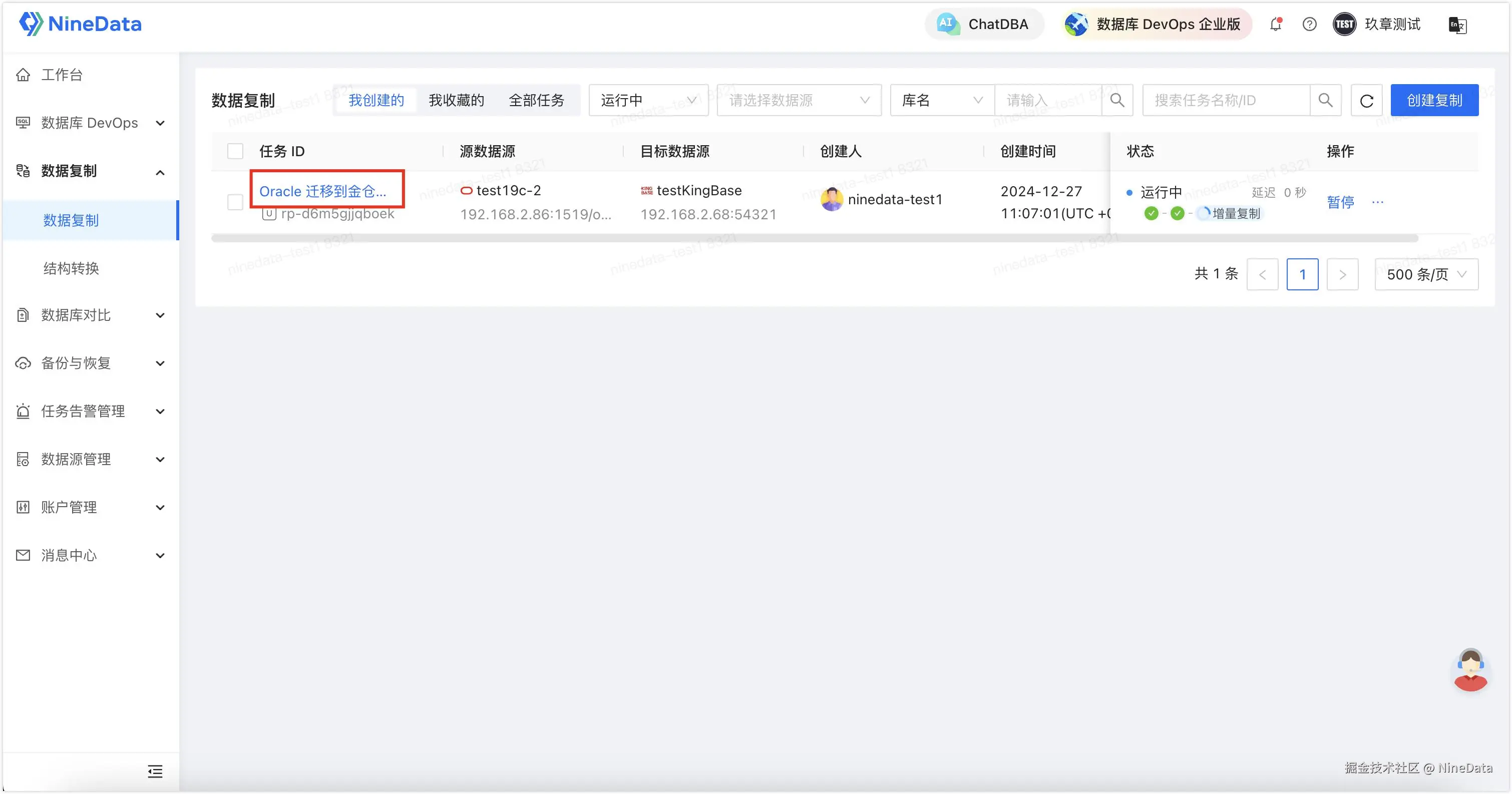Screen dimensions: 1512x794
Task: Click the horizontal table scrollbar
Action: [814, 238]
